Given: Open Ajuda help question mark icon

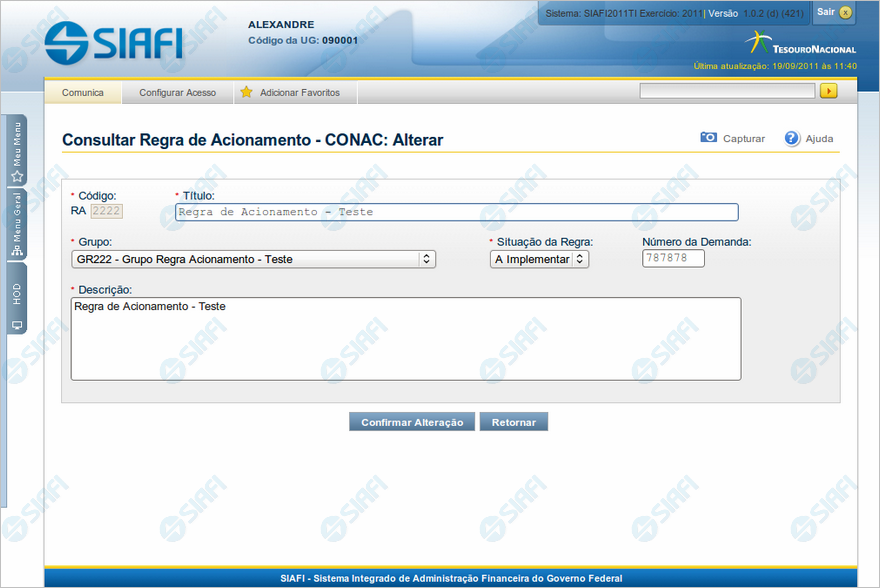Looking at the screenshot, I should pyautogui.click(x=792, y=138).
